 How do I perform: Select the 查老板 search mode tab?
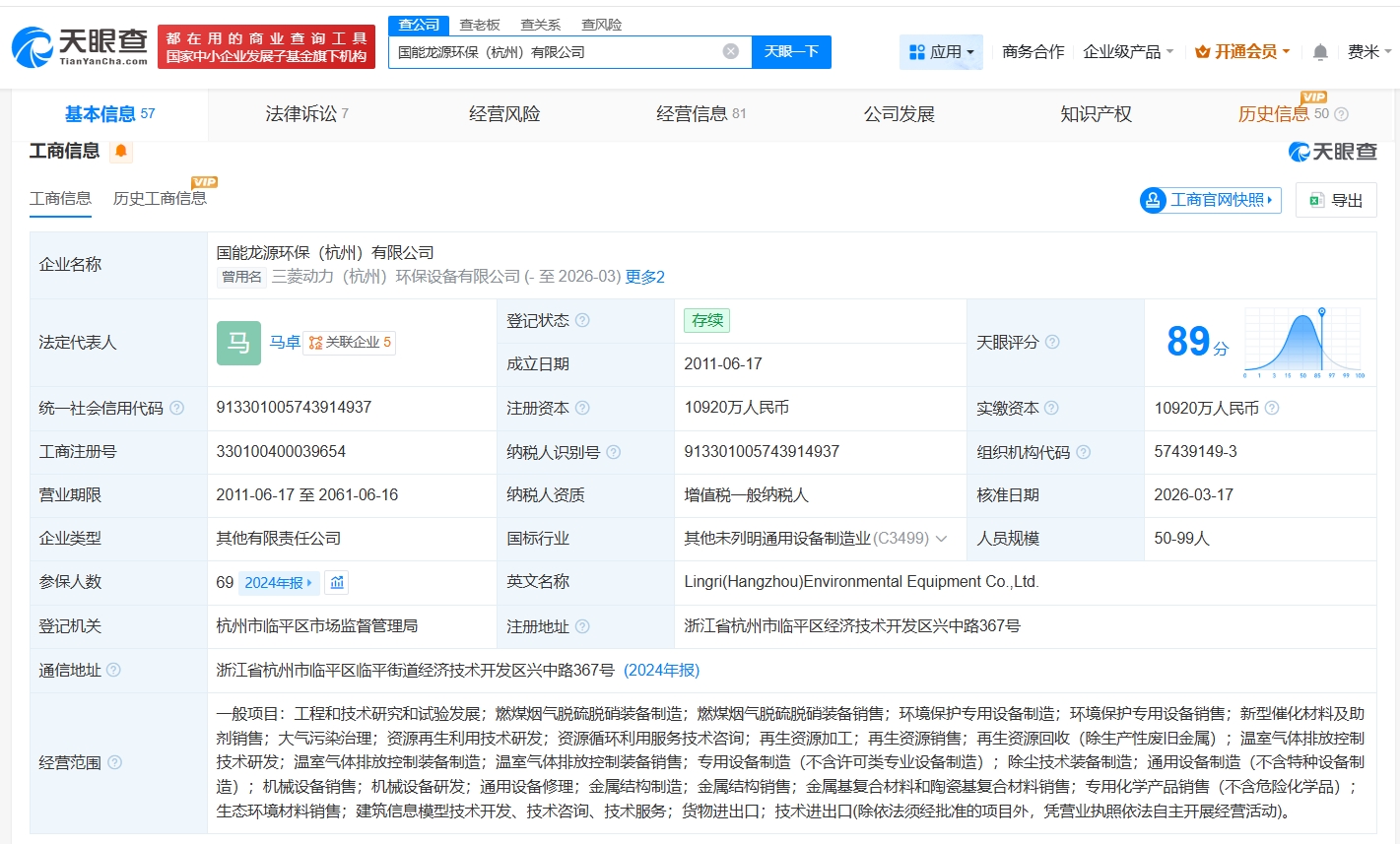click(480, 25)
